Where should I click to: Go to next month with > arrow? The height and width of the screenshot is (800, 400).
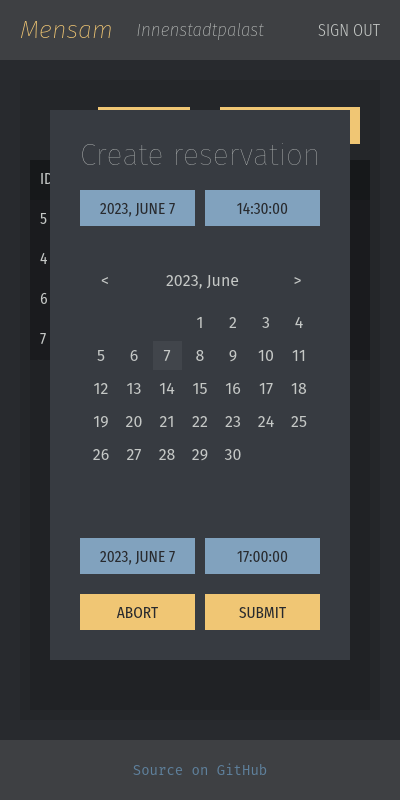(297, 281)
